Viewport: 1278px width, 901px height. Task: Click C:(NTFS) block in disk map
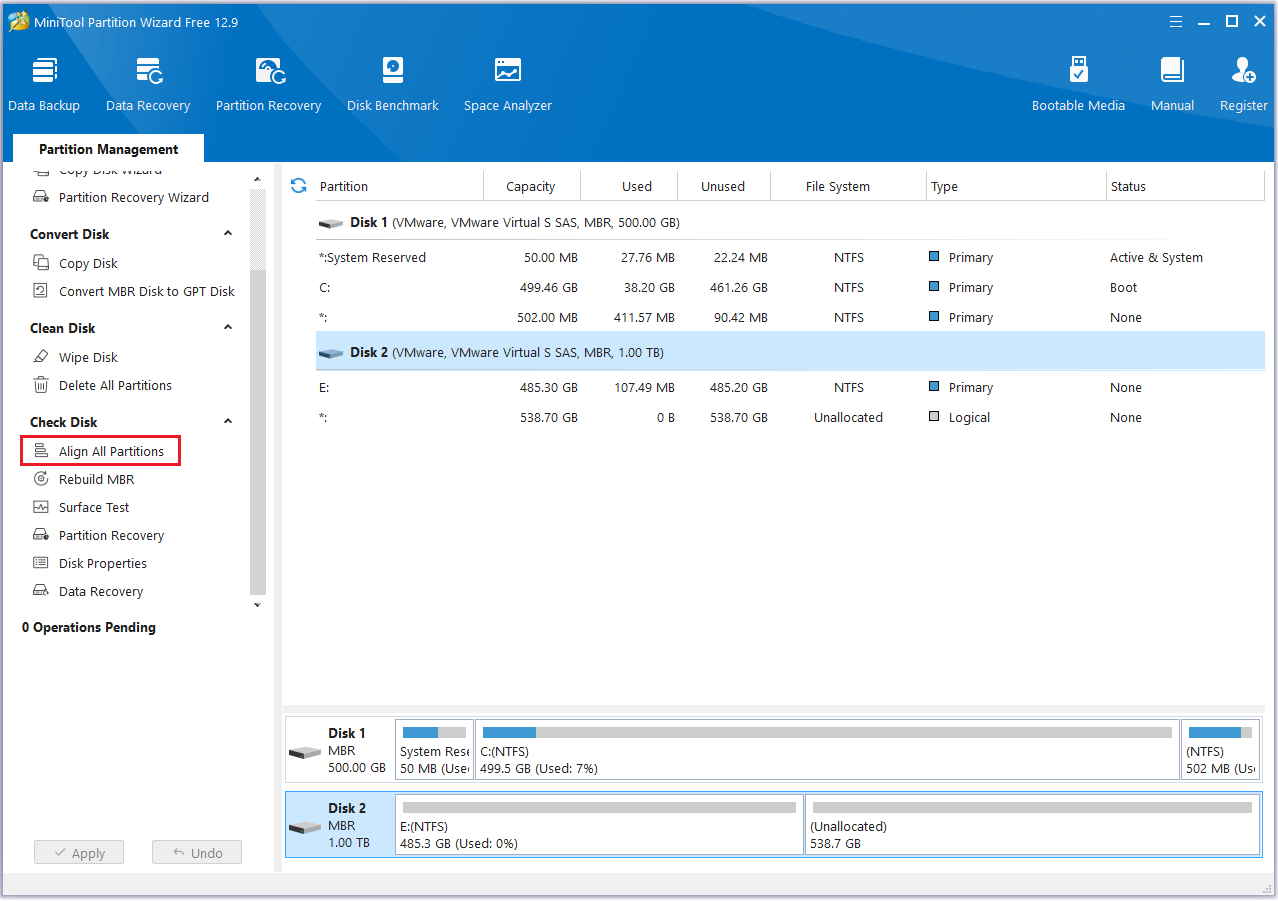(x=827, y=749)
